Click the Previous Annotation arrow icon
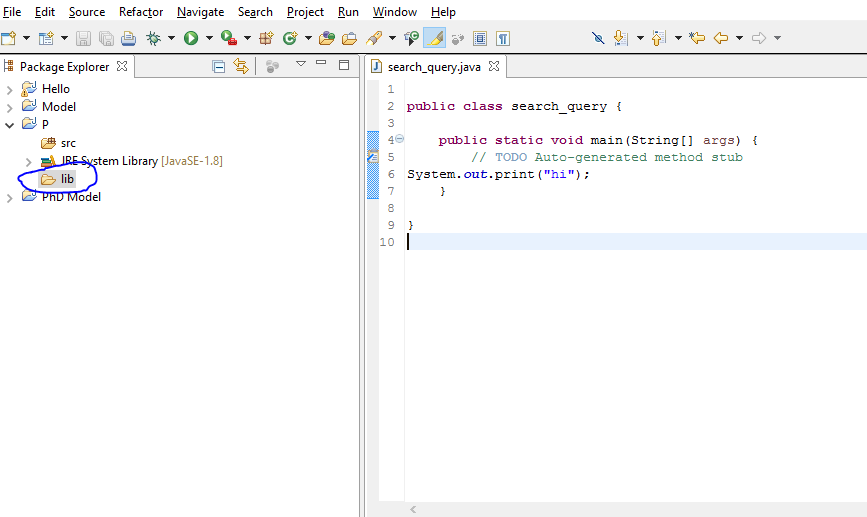Screen dimensions: 867x517 pos(658,38)
